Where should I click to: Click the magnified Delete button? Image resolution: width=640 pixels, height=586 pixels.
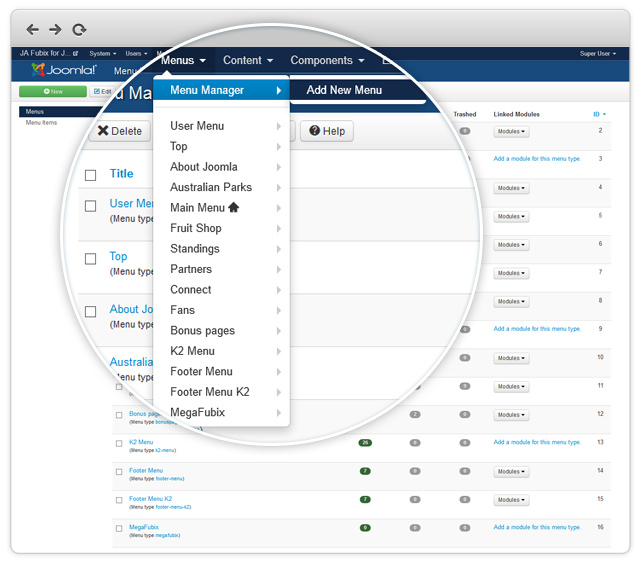coord(120,131)
